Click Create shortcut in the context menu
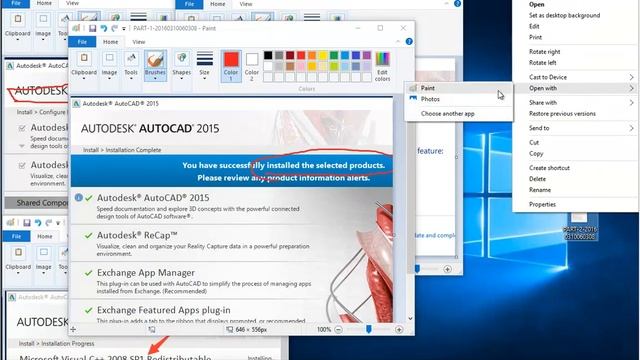 tap(549, 168)
